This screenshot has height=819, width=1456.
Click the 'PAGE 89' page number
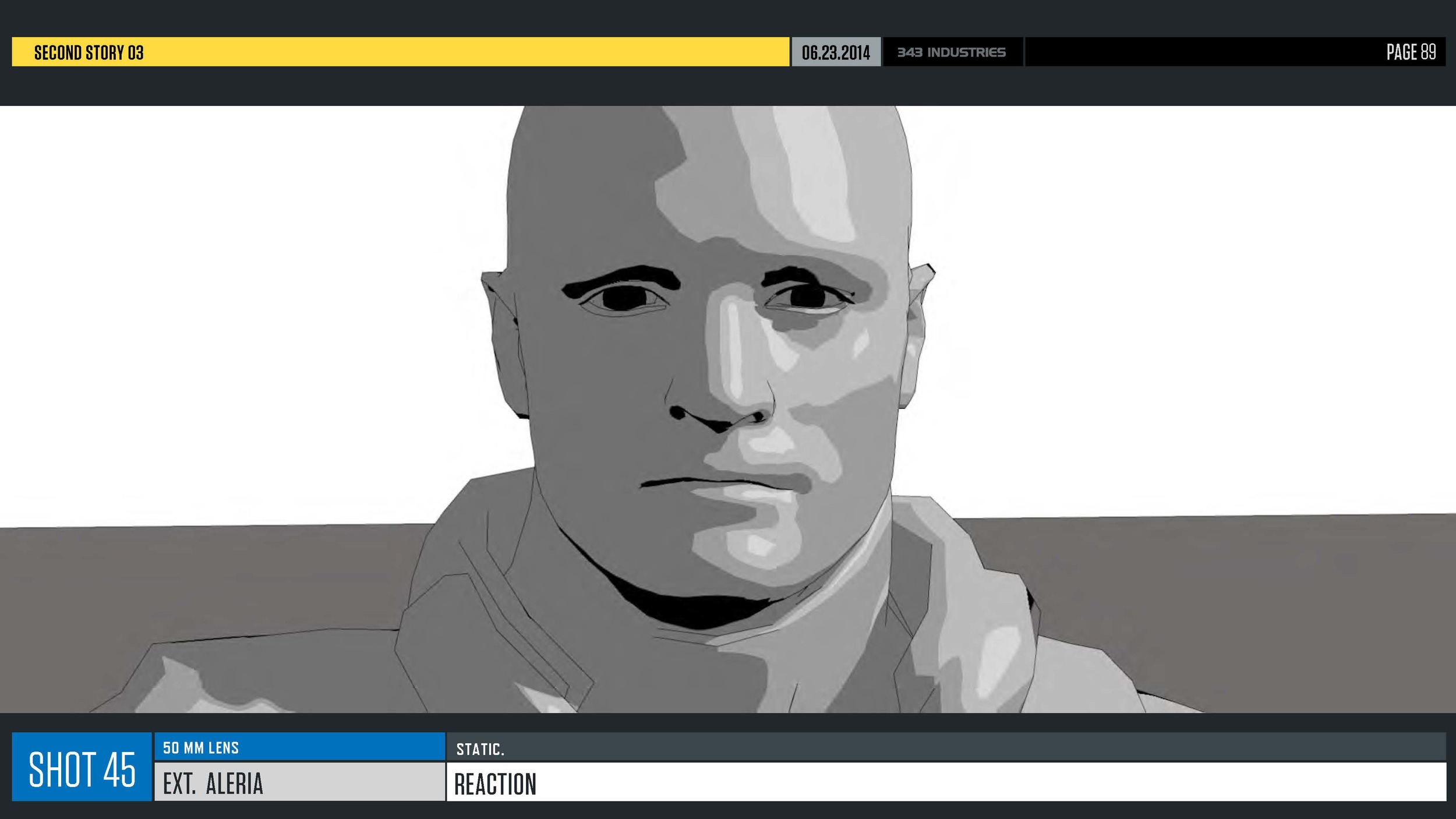(1411, 52)
